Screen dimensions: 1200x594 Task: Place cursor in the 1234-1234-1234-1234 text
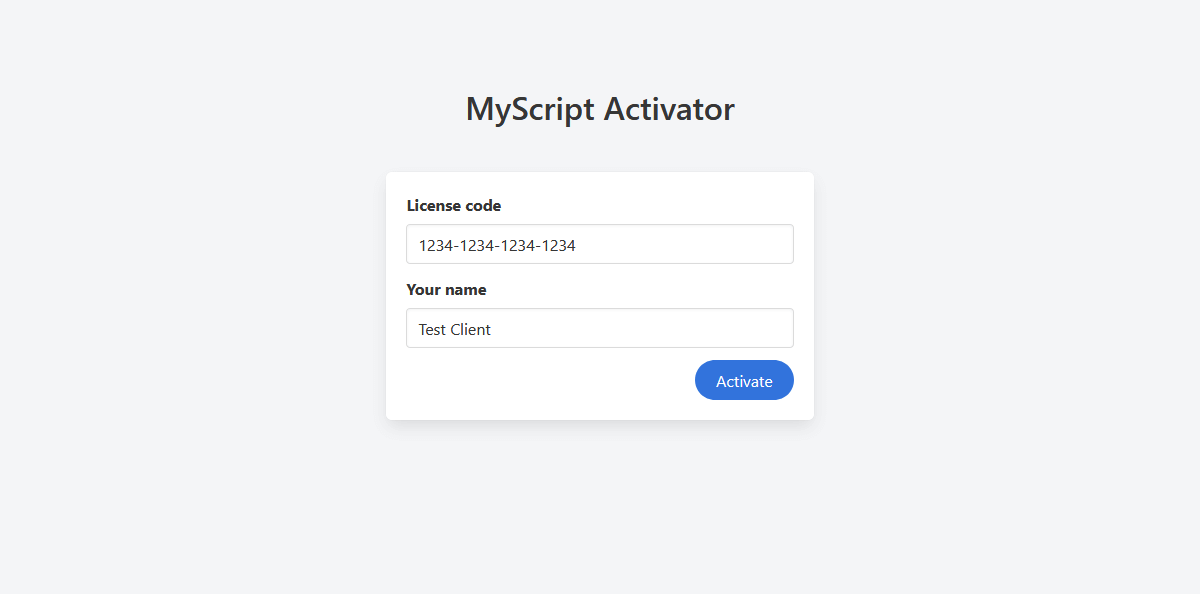tap(497, 245)
